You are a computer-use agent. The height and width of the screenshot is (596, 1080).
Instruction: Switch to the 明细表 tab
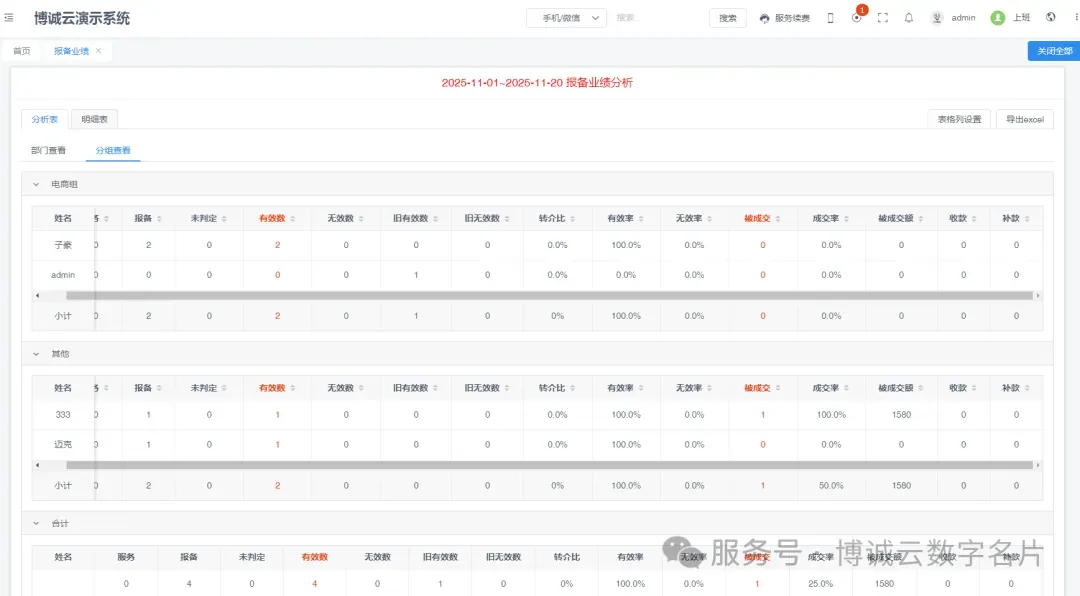(95, 119)
